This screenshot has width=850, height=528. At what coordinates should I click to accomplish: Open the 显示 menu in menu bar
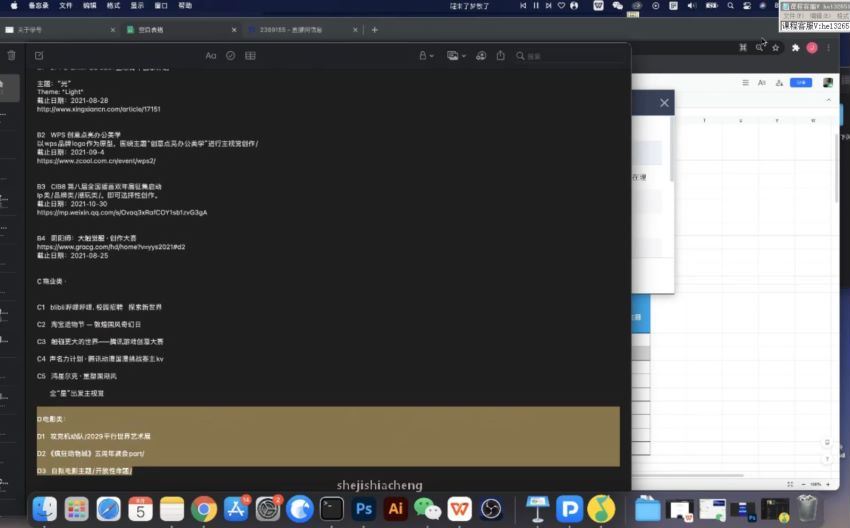tap(137, 5)
